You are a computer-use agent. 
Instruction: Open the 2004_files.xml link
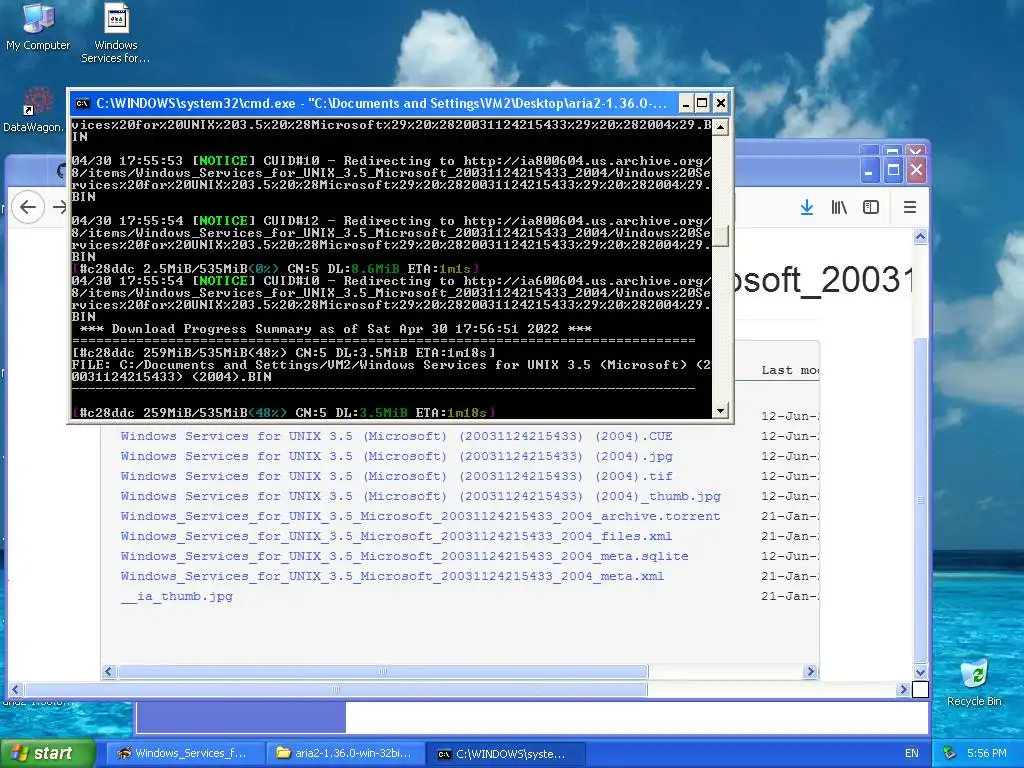[x=396, y=537]
